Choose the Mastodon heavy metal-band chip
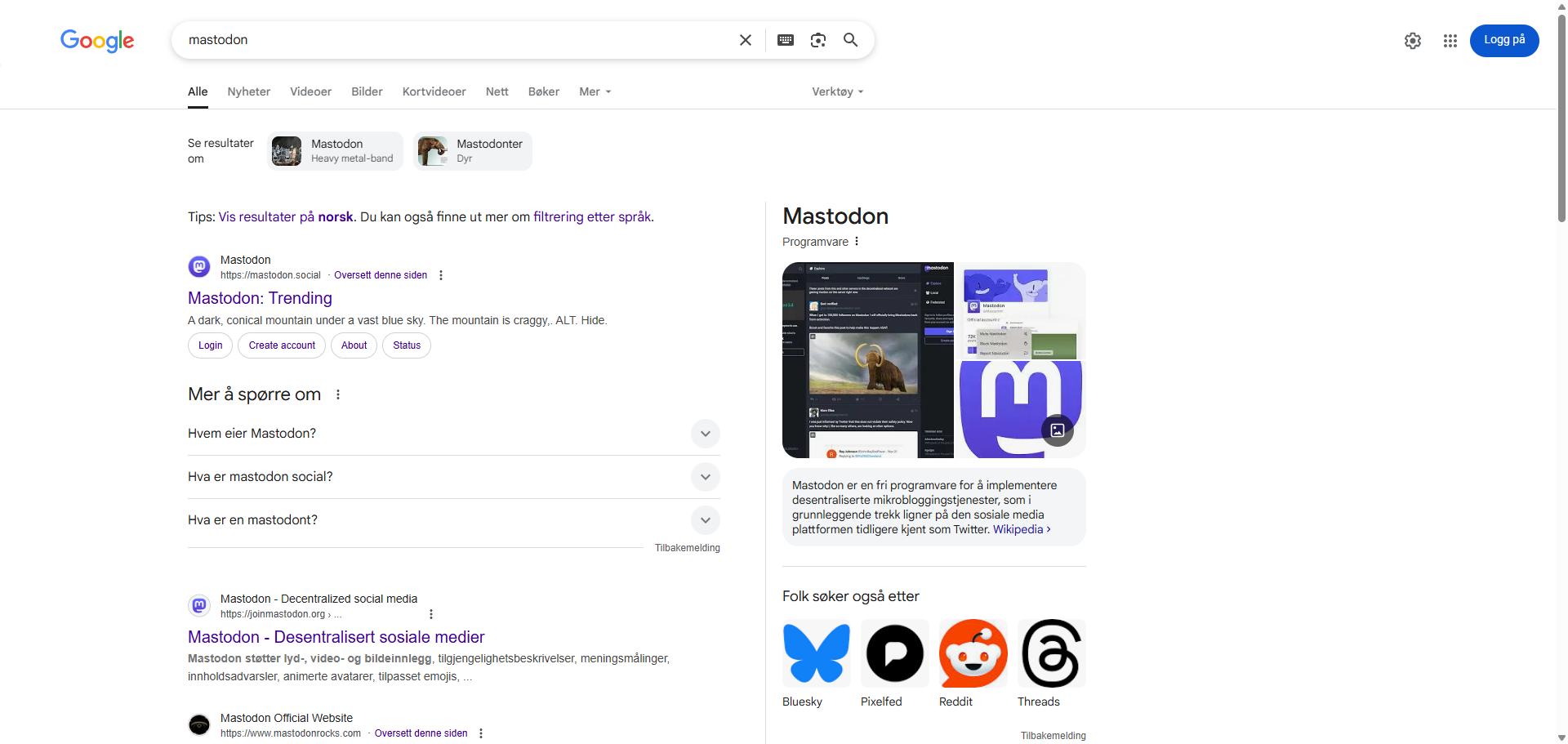The height and width of the screenshot is (744, 1568). [x=336, y=151]
